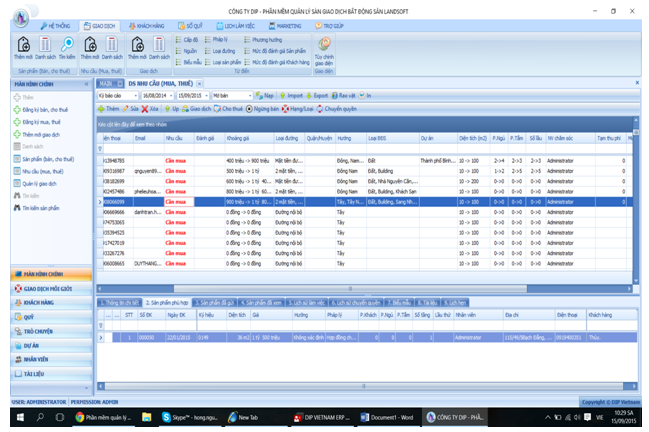The width and height of the screenshot is (649, 432).
Task: Click the Sửa edit toolbar icon
Action: tap(128, 107)
